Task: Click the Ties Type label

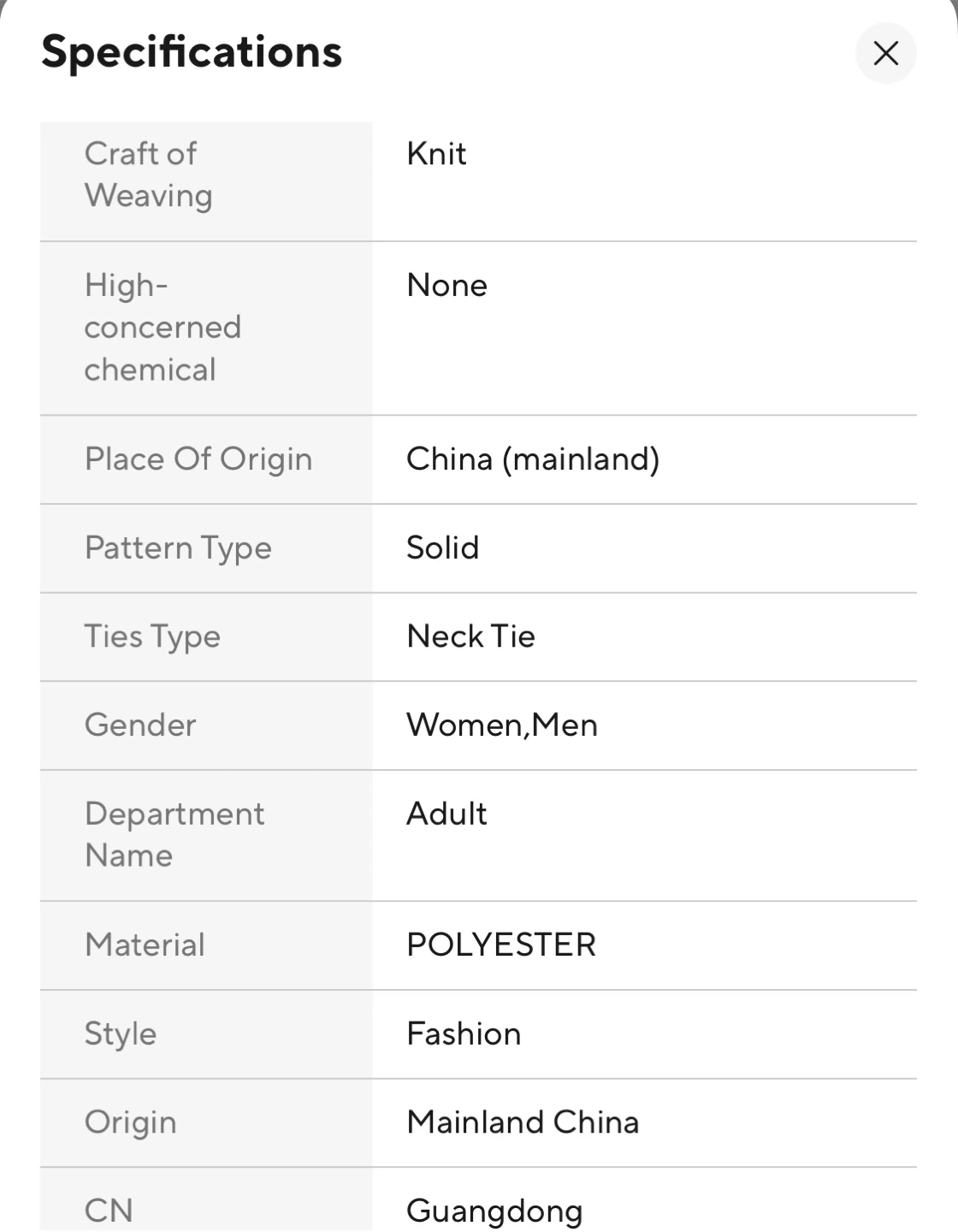Action: 152,637
